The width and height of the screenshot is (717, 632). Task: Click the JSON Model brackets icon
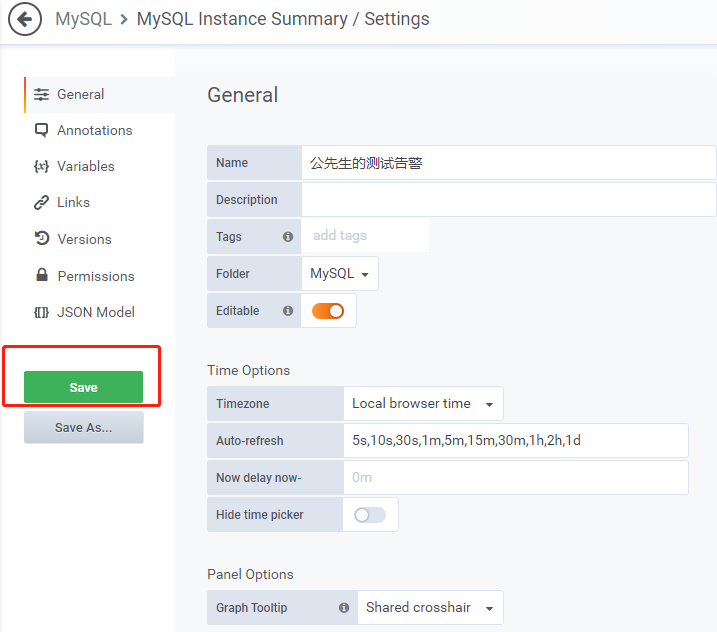pyautogui.click(x=41, y=312)
